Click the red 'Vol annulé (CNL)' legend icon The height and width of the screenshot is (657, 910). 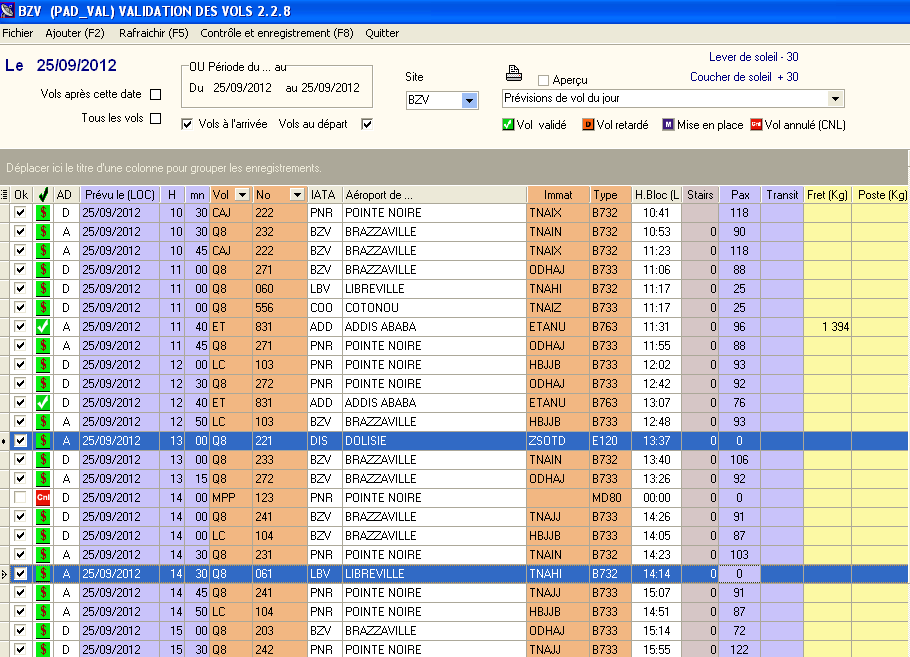pos(756,125)
